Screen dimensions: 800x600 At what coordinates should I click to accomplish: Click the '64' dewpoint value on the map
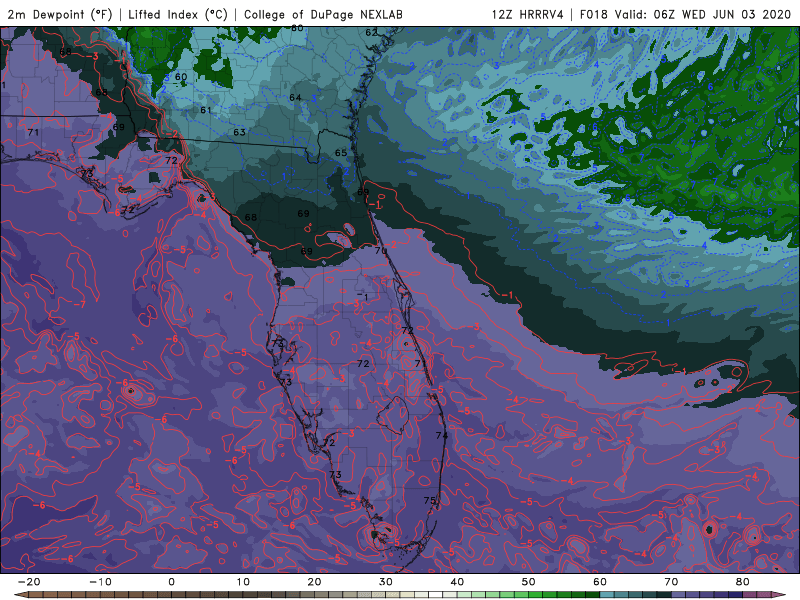click(x=295, y=97)
